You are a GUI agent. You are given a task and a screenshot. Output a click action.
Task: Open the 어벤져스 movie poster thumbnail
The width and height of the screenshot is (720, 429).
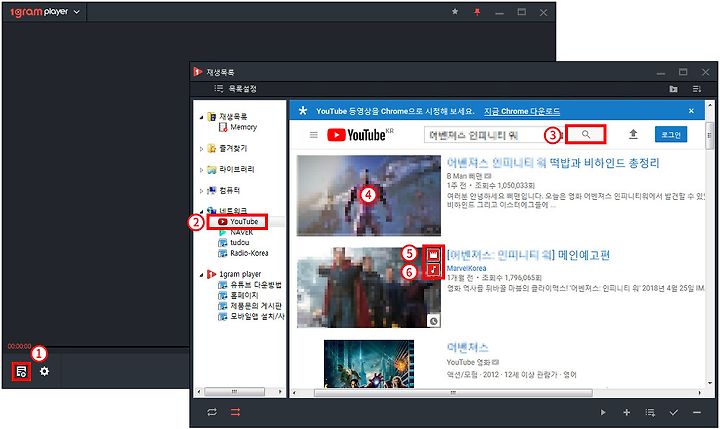click(369, 364)
